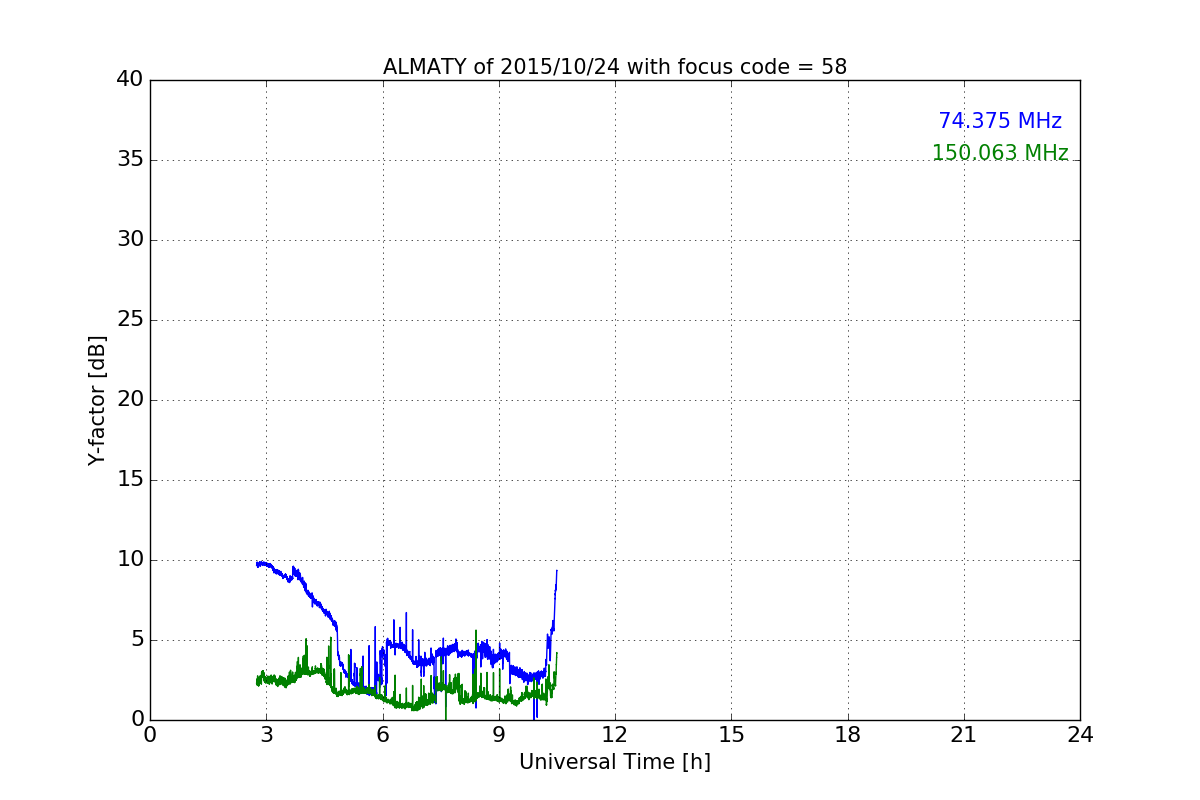Click the 'Universal Time [h]' axis label
Image resolution: width=1200 pixels, height=800 pixels.
615,762
